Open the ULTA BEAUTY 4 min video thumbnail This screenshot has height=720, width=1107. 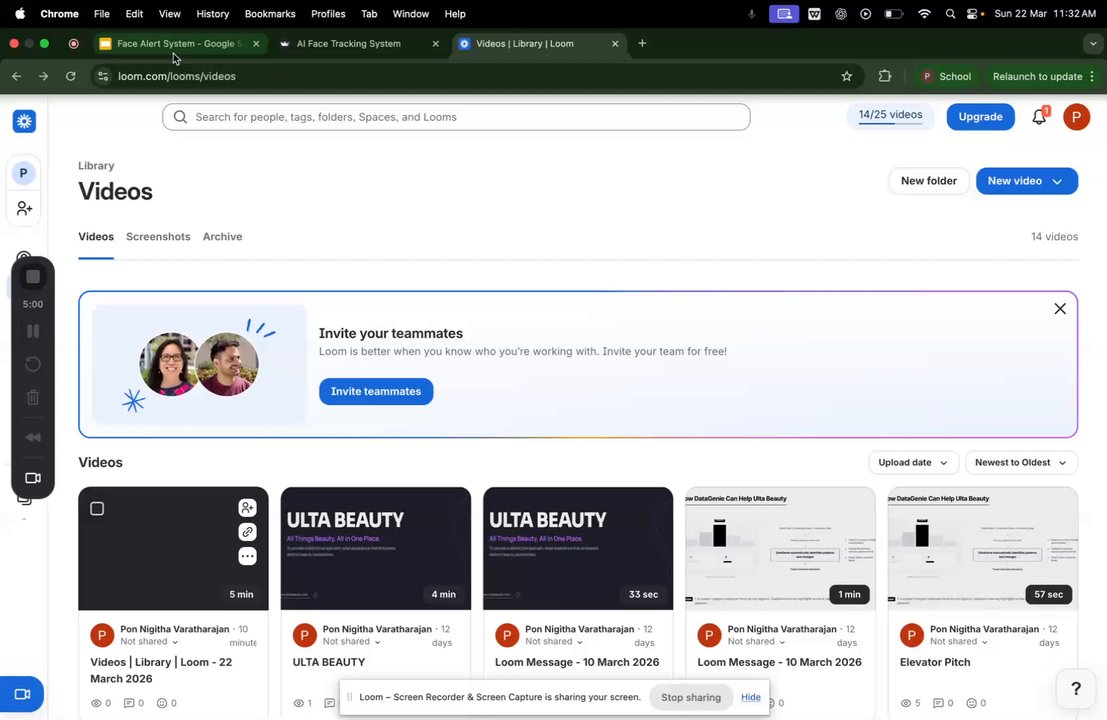376,548
